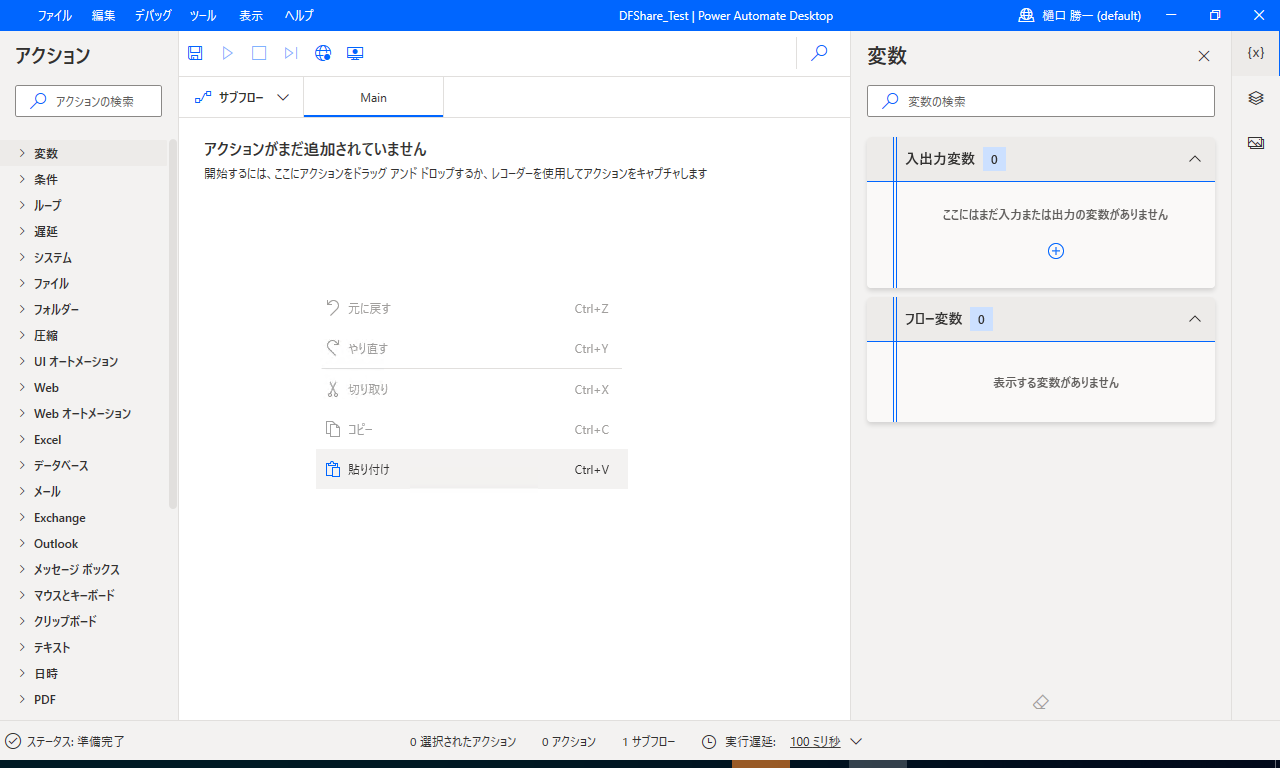The height and width of the screenshot is (768, 1280).
Task: Open the web recorder globe icon
Action: click(323, 53)
